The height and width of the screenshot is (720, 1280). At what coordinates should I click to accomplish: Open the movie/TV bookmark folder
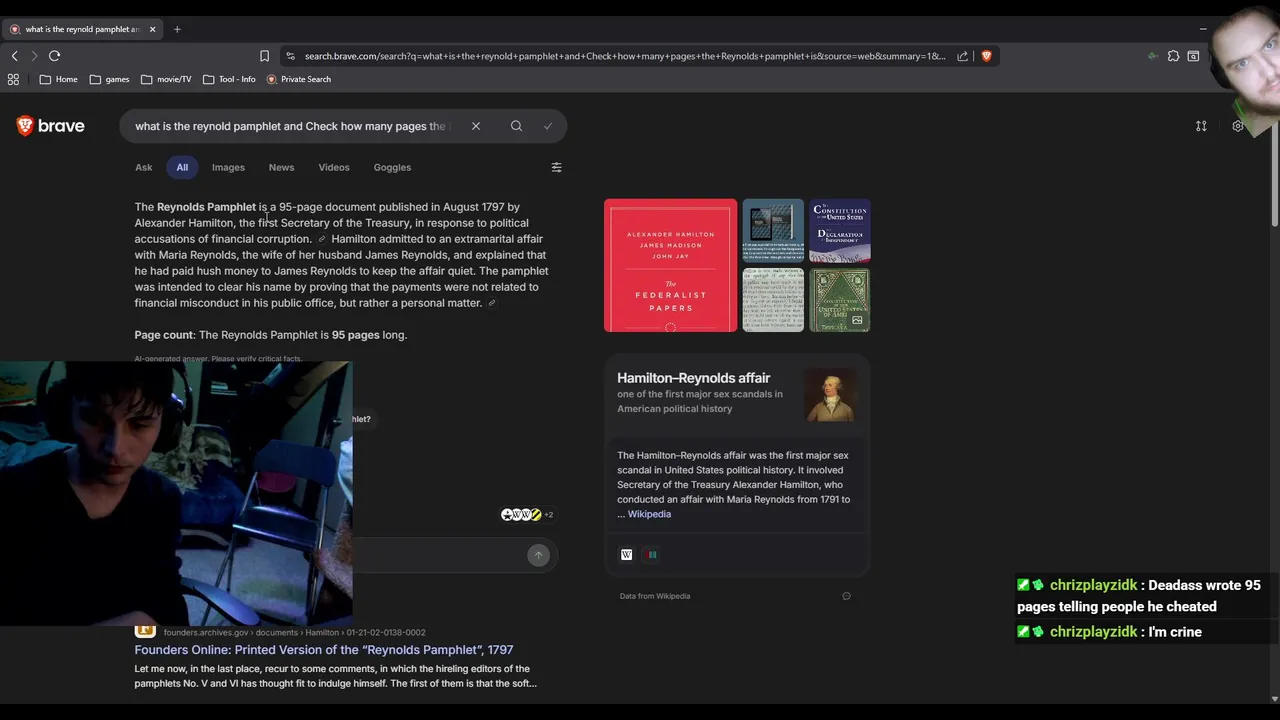(x=166, y=79)
